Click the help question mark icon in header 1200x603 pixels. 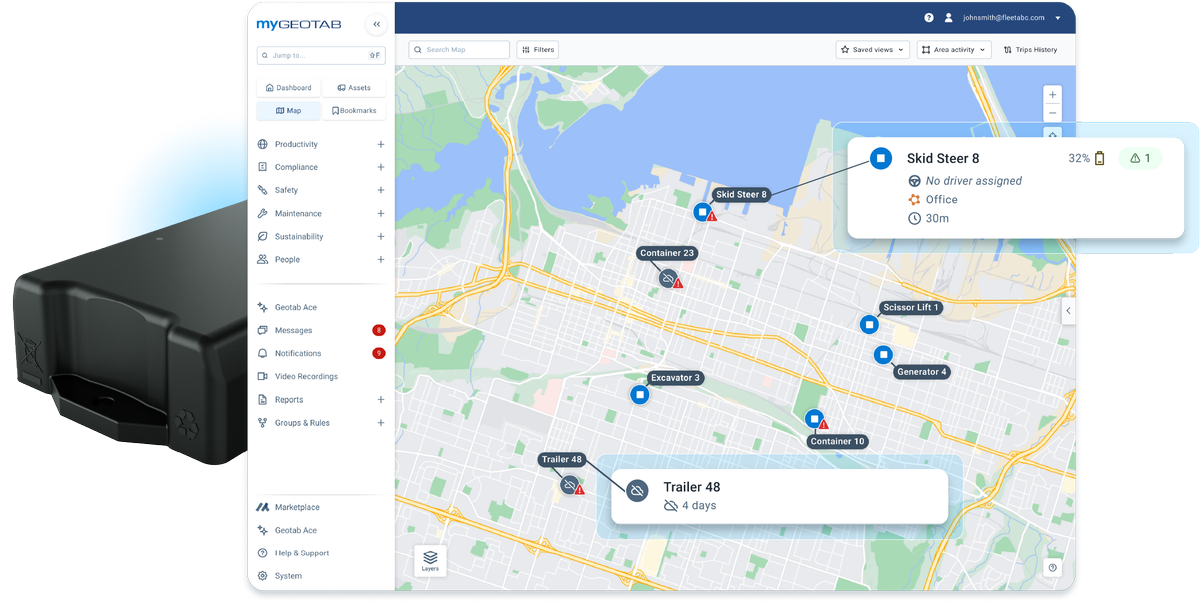click(929, 18)
